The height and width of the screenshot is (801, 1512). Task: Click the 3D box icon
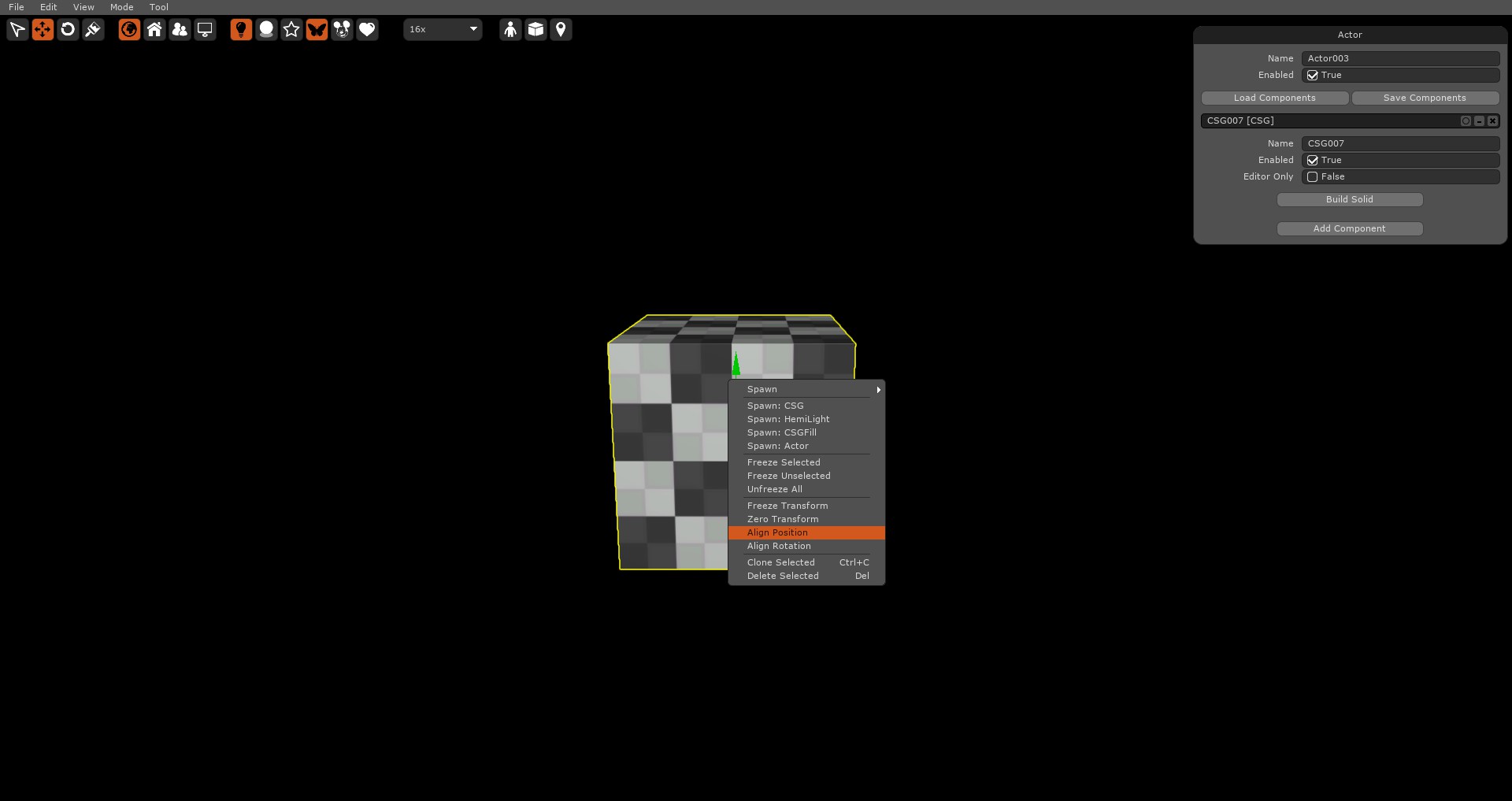click(x=535, y=30)
